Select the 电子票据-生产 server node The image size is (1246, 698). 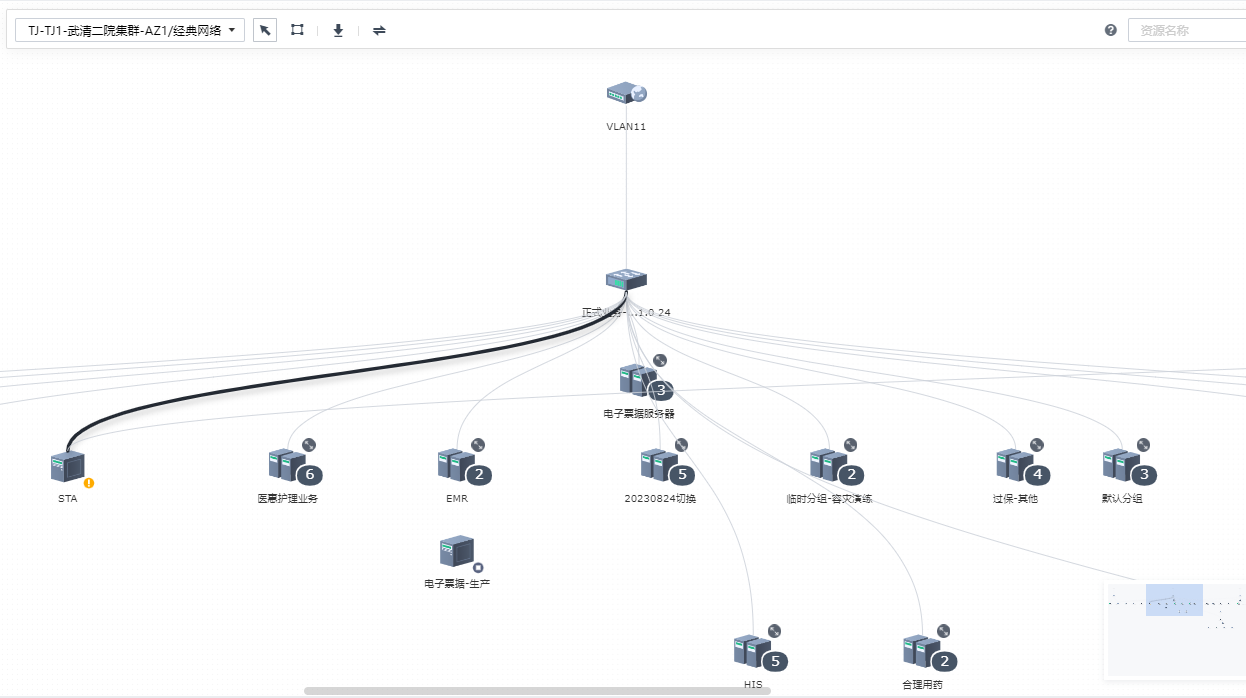(456, 552)
